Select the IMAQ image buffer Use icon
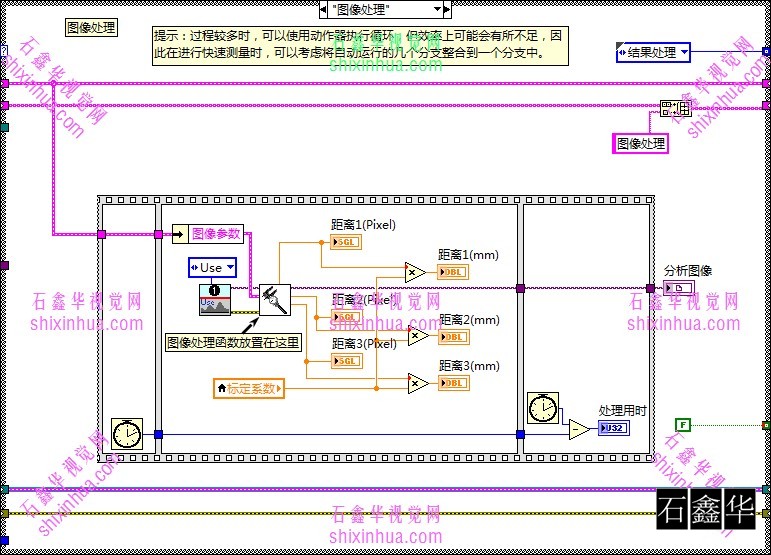 coord(214,300)
